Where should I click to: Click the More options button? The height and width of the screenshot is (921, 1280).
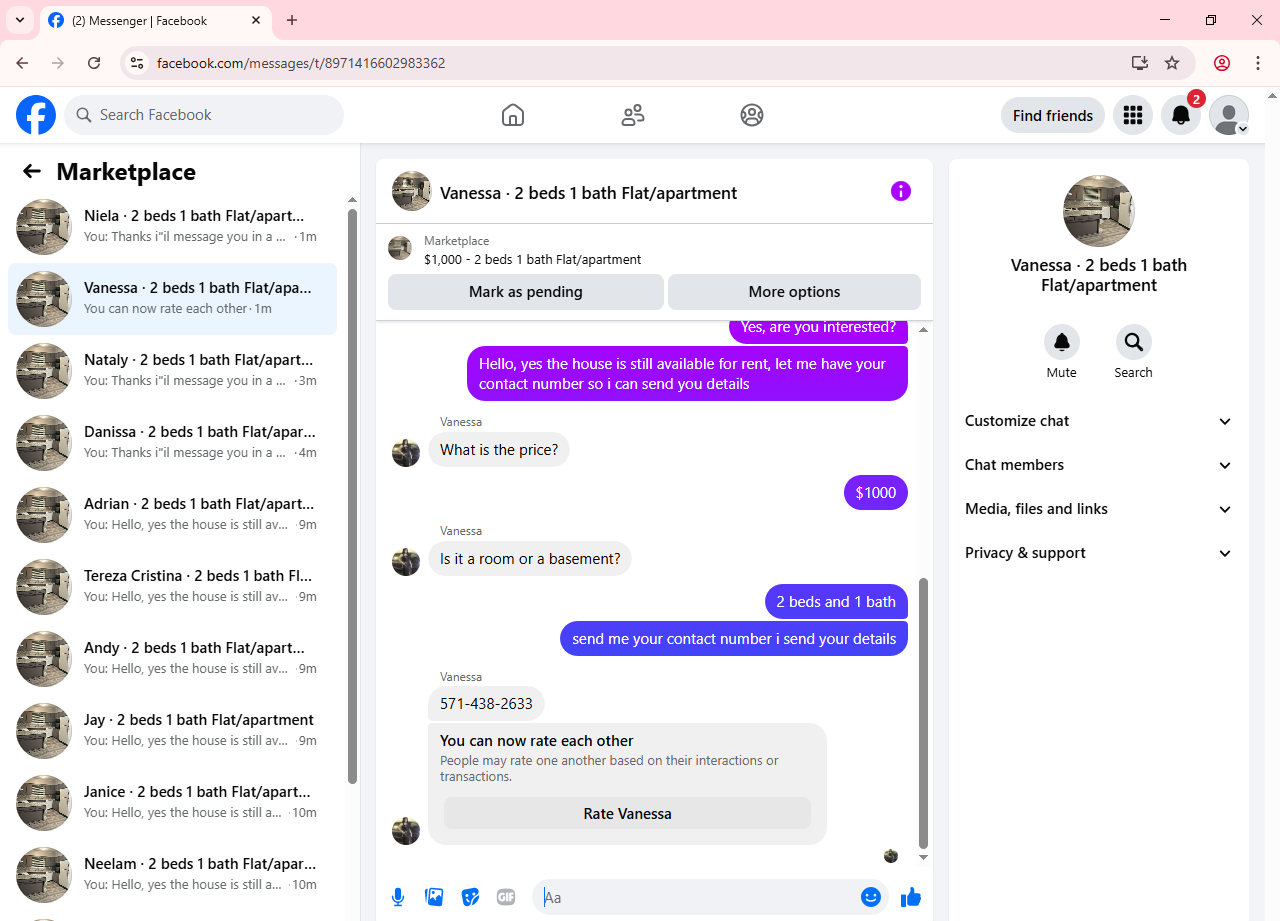click(794, 292)
